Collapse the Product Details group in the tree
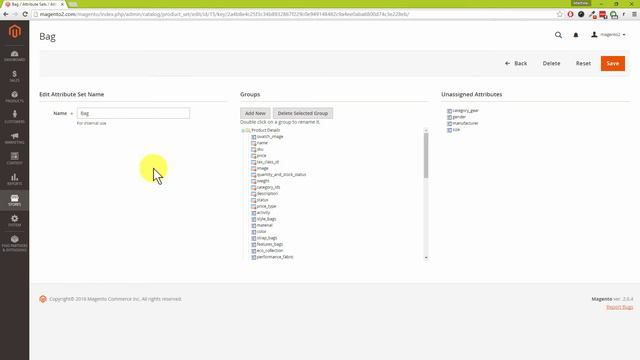Screen dimensions: 640x360 243,130
